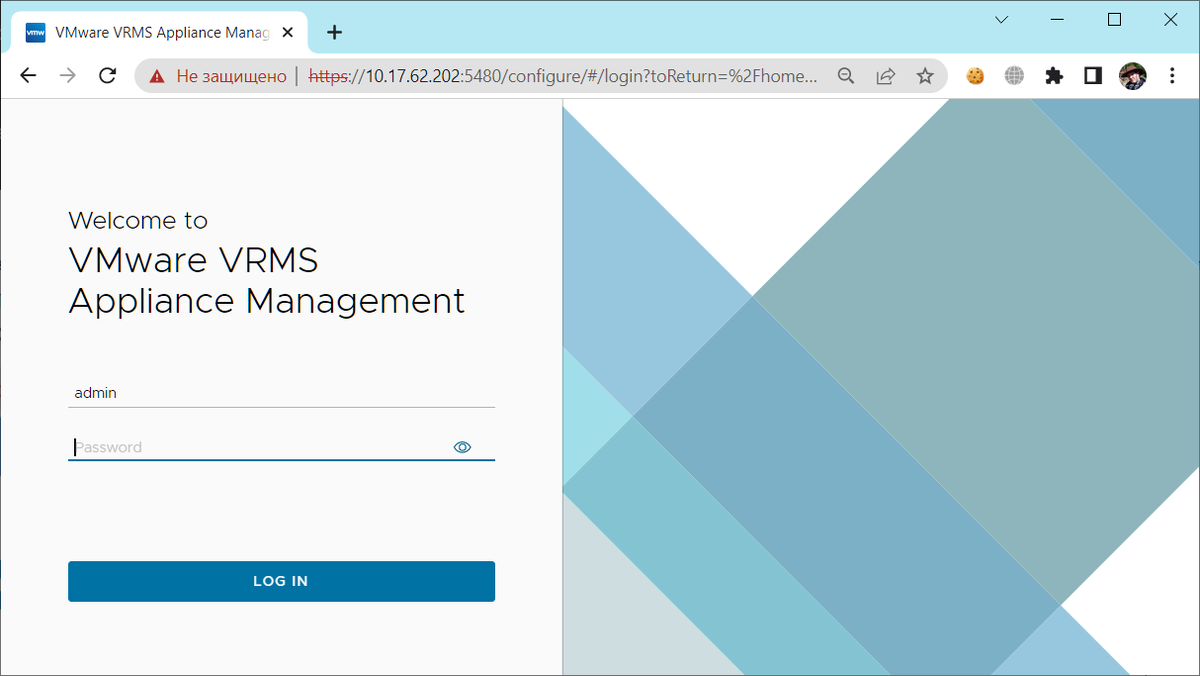Open the tab search chevron at top right
Screen dimensions: 1200x676
pyautogui.click(x=1001, y=19)
